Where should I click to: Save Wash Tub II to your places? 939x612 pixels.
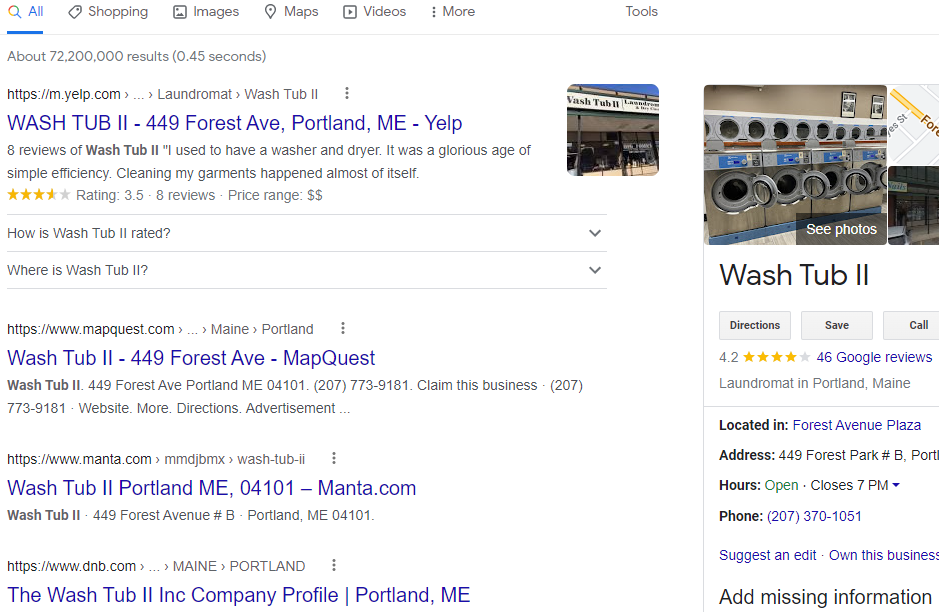pyautogui.click(x=836, y=325)
